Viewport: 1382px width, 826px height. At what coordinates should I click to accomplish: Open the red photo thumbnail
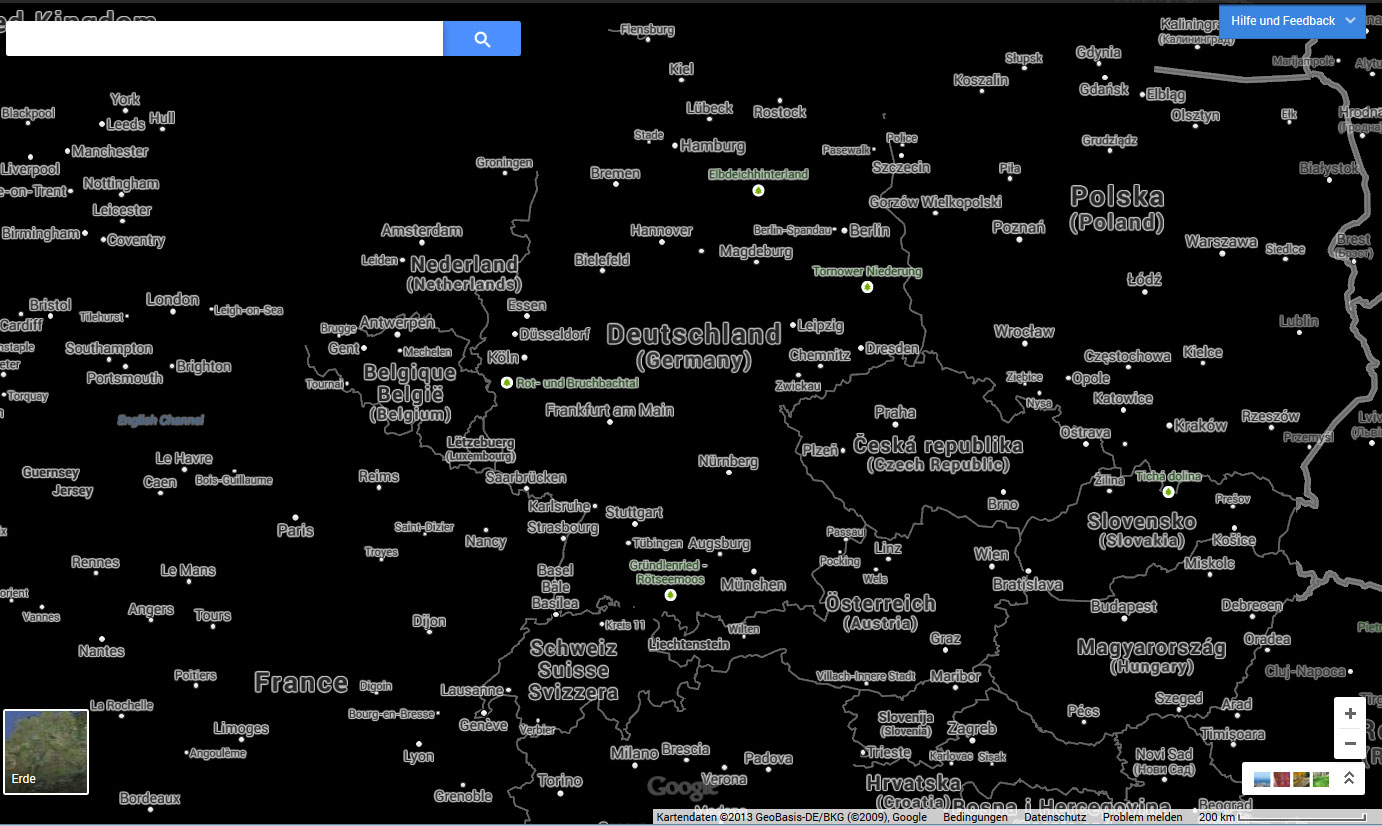coord(1282,779)
